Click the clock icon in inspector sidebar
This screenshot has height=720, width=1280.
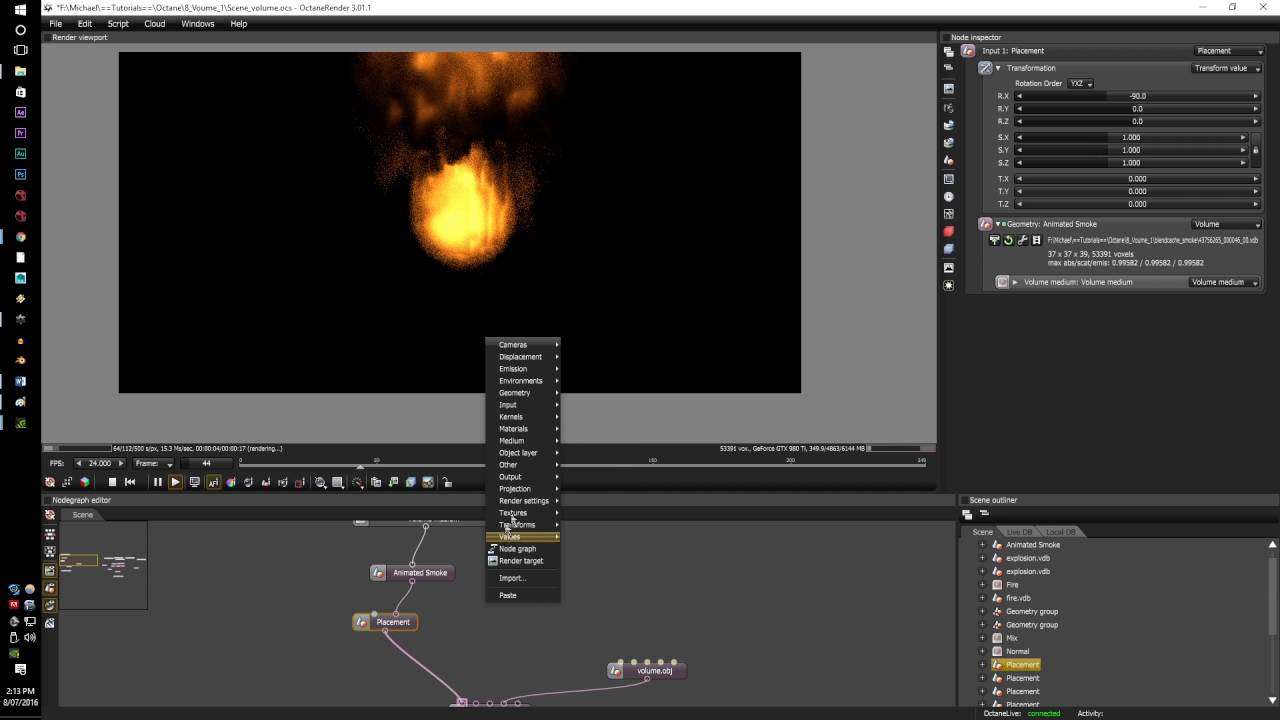pos(949,197)
